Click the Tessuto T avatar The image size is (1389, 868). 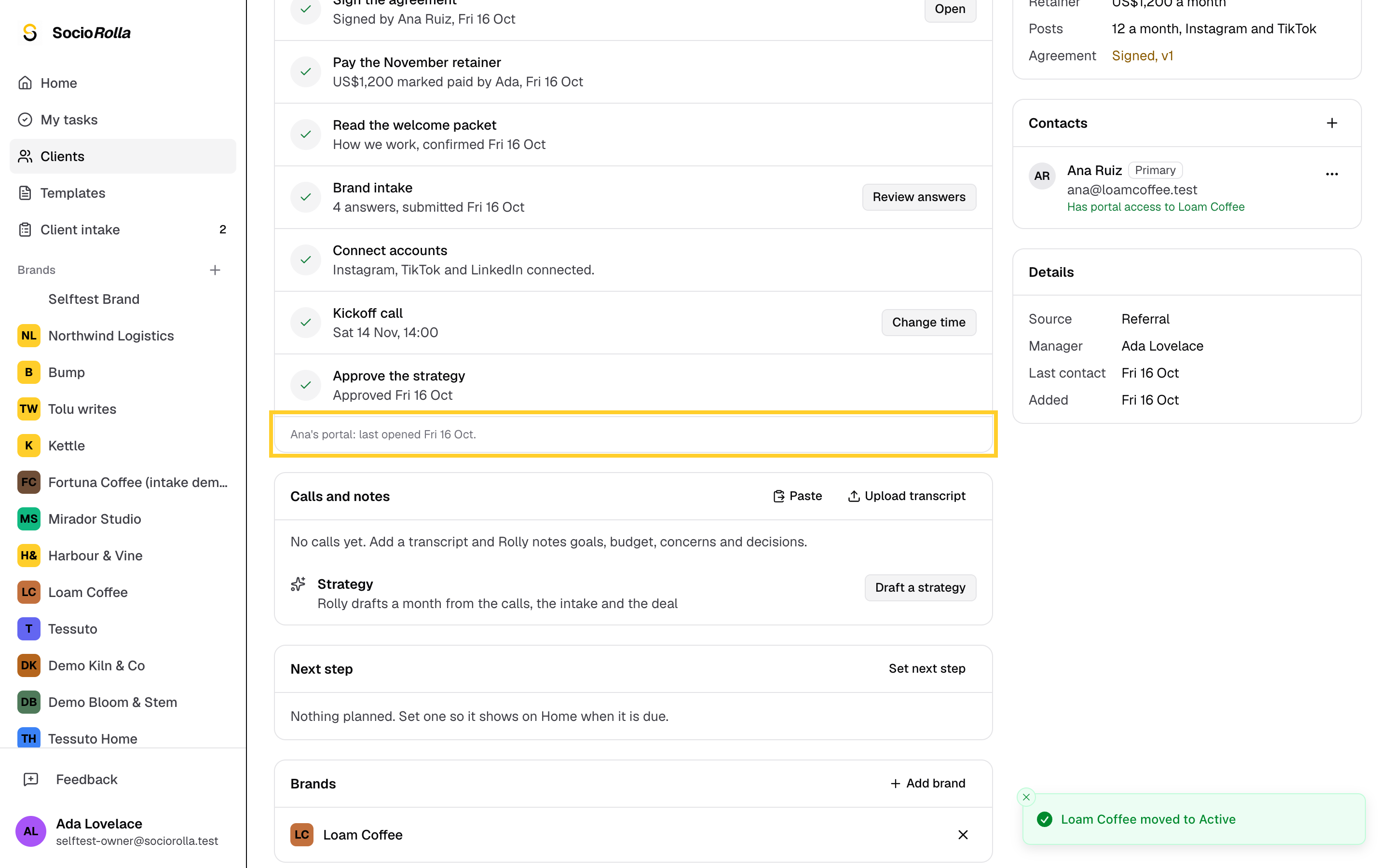pos(29,629)
